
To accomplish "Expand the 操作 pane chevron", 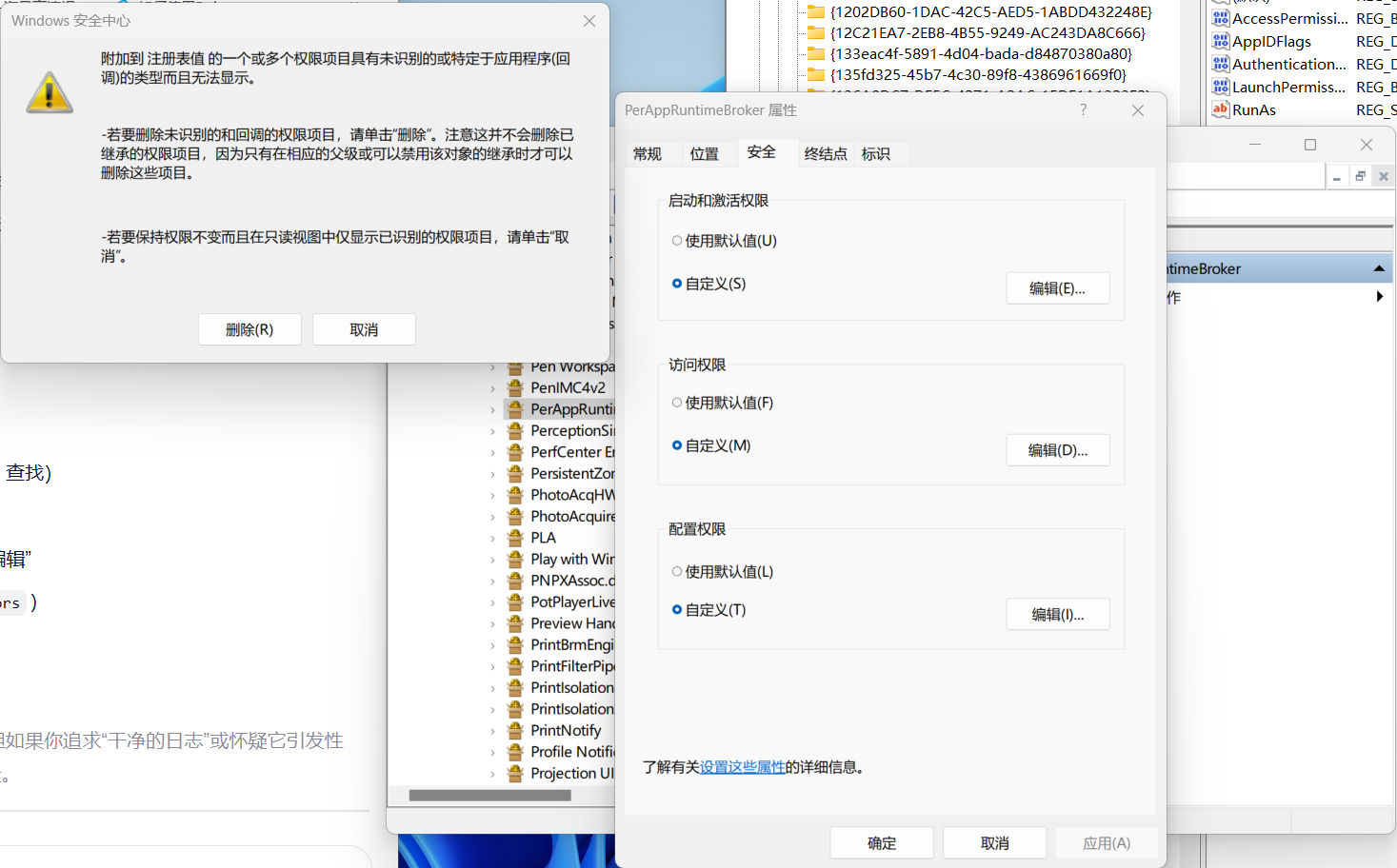I will pyautogui.click(x=1379, y=296).
